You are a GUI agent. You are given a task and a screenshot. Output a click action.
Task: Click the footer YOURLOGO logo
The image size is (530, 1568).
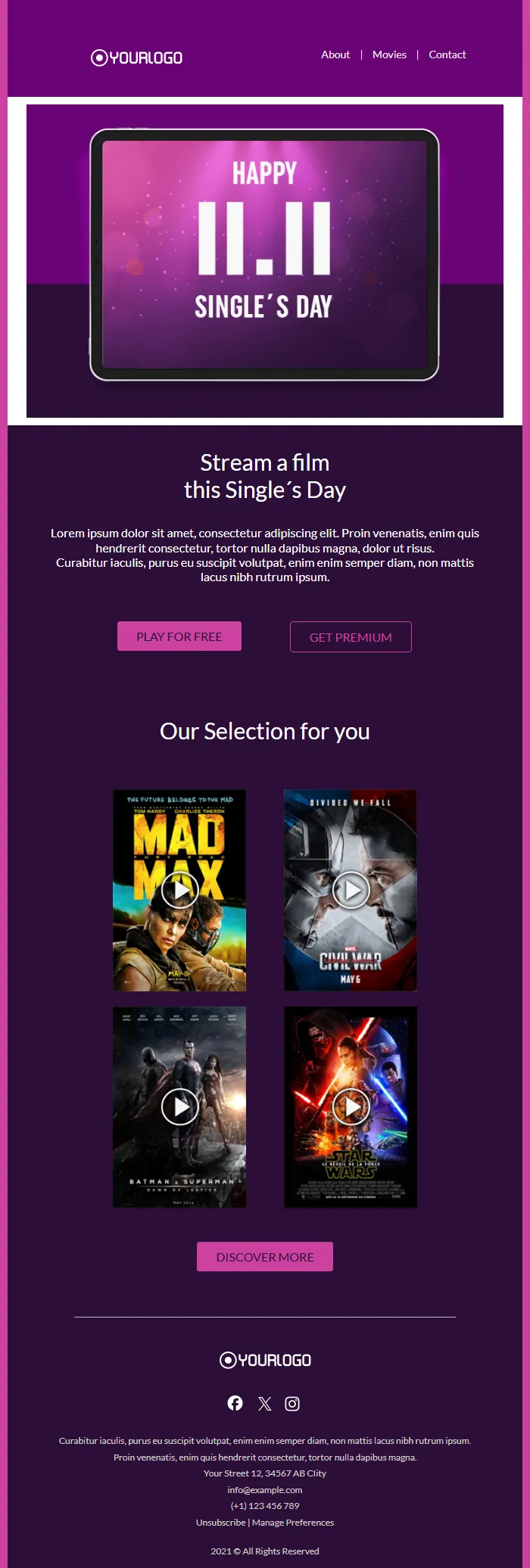pyautogui.click(x=265, y=1360)
